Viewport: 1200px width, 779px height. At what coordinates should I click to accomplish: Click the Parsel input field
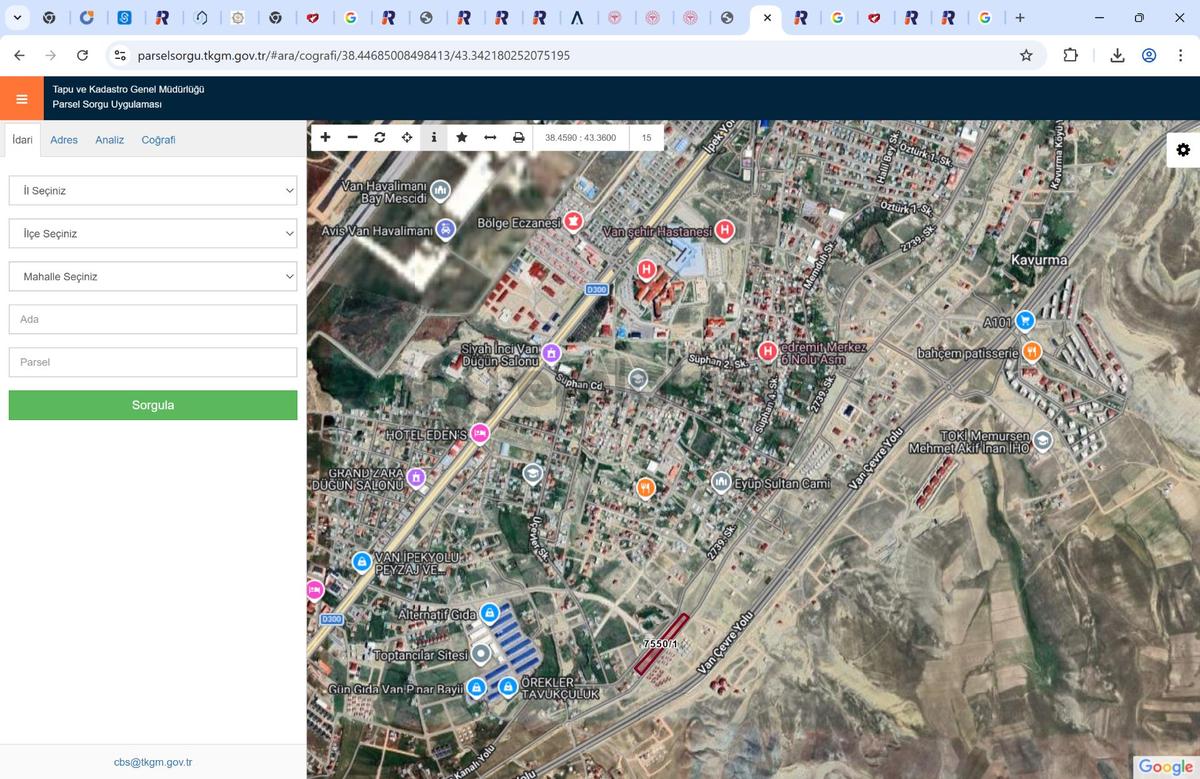click(153, 362)
